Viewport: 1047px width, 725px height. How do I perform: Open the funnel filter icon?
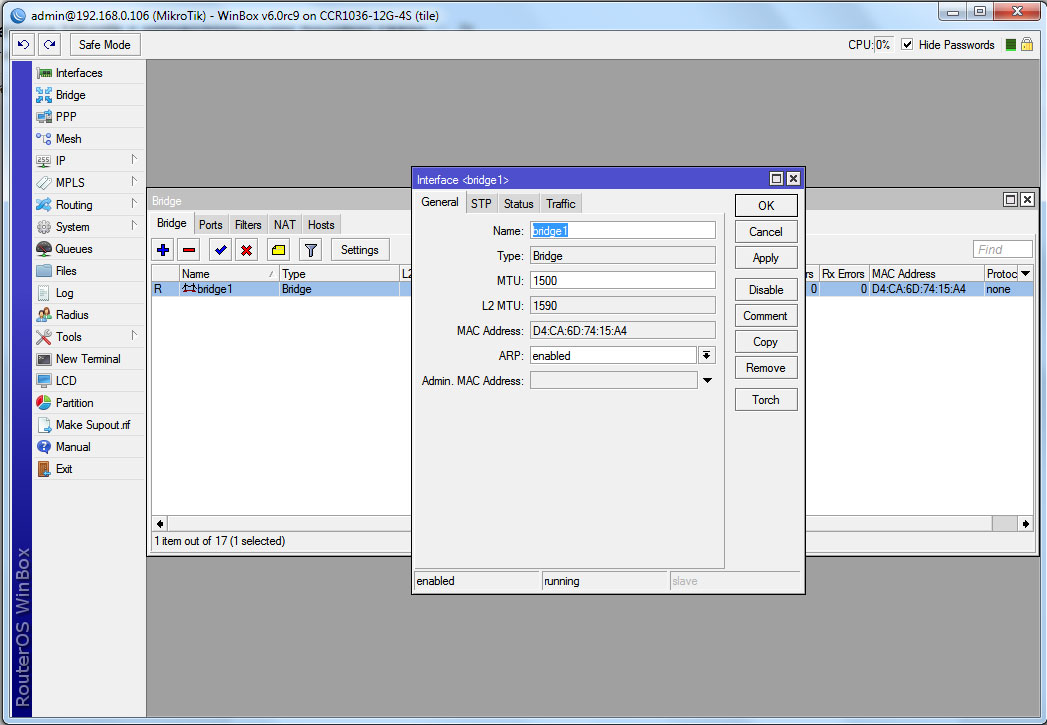coord(311,250)
